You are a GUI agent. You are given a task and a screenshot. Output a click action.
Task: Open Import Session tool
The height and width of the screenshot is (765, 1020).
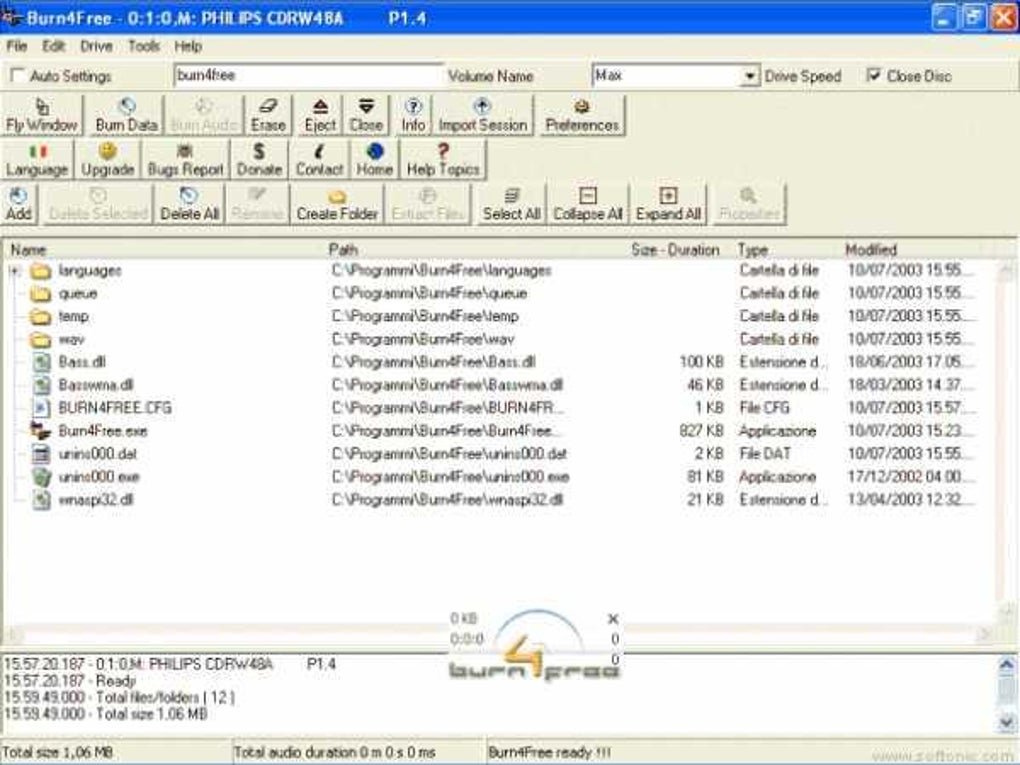pos(483,115)
